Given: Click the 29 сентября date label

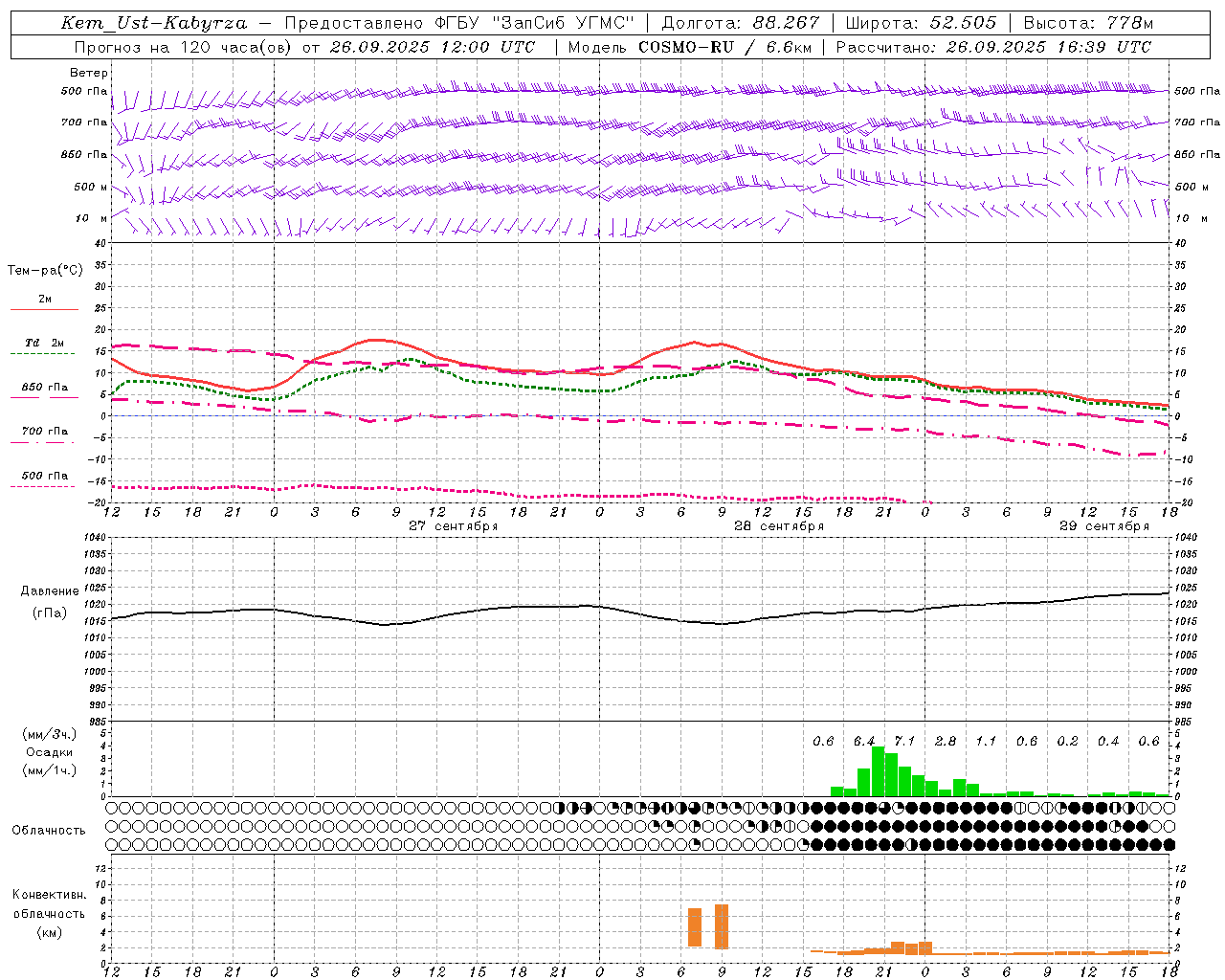Looking at the screenshot, I should point(1103,526).
